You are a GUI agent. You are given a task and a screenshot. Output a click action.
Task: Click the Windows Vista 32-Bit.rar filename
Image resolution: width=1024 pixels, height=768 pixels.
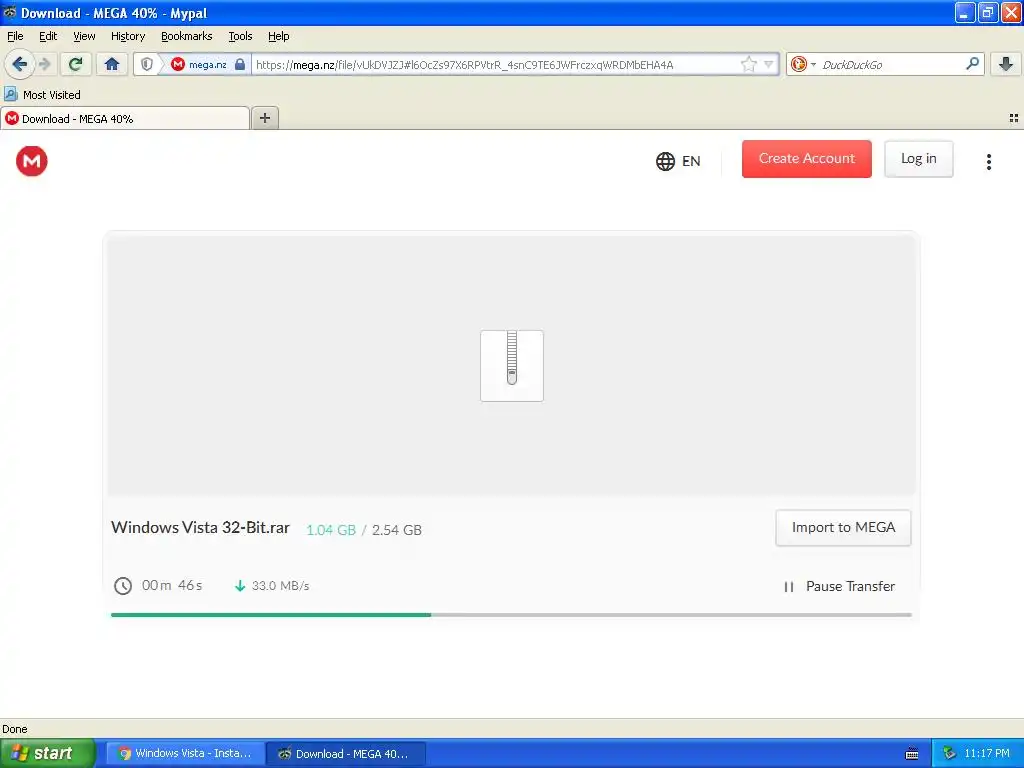coord(200,528)
